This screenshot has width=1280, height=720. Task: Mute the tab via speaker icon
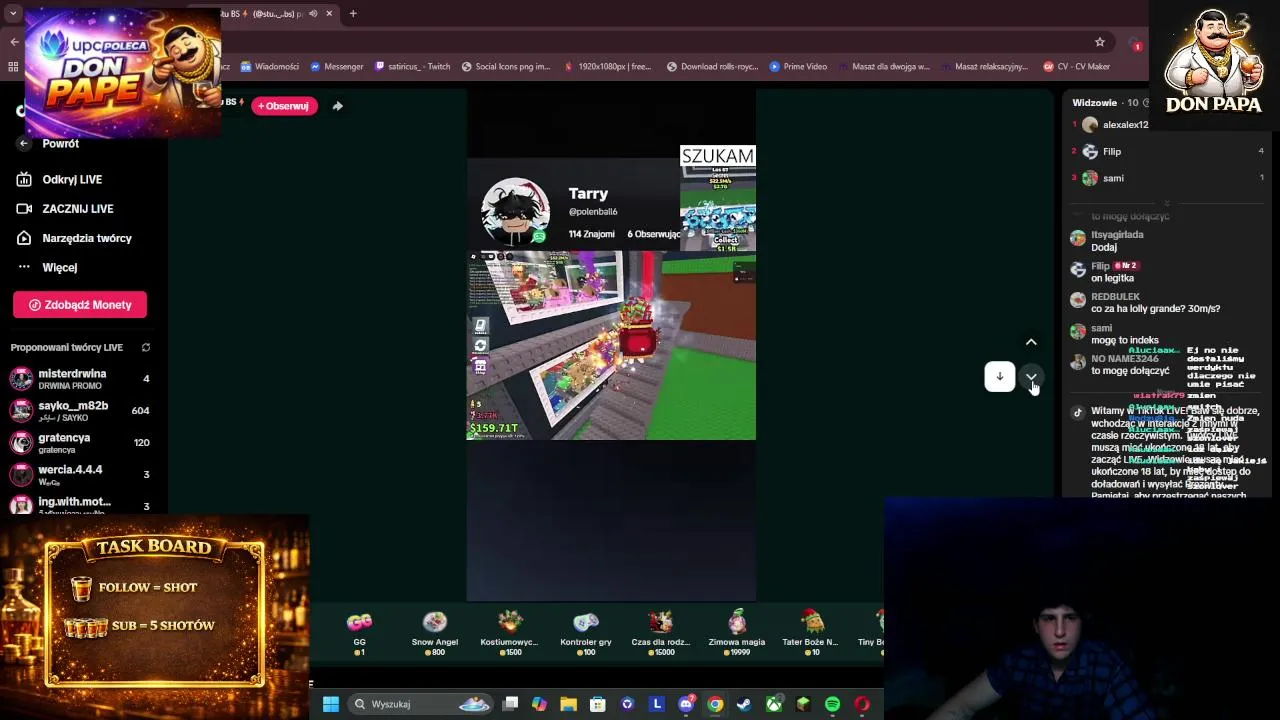pyautogui.click(x=313, y=14)
